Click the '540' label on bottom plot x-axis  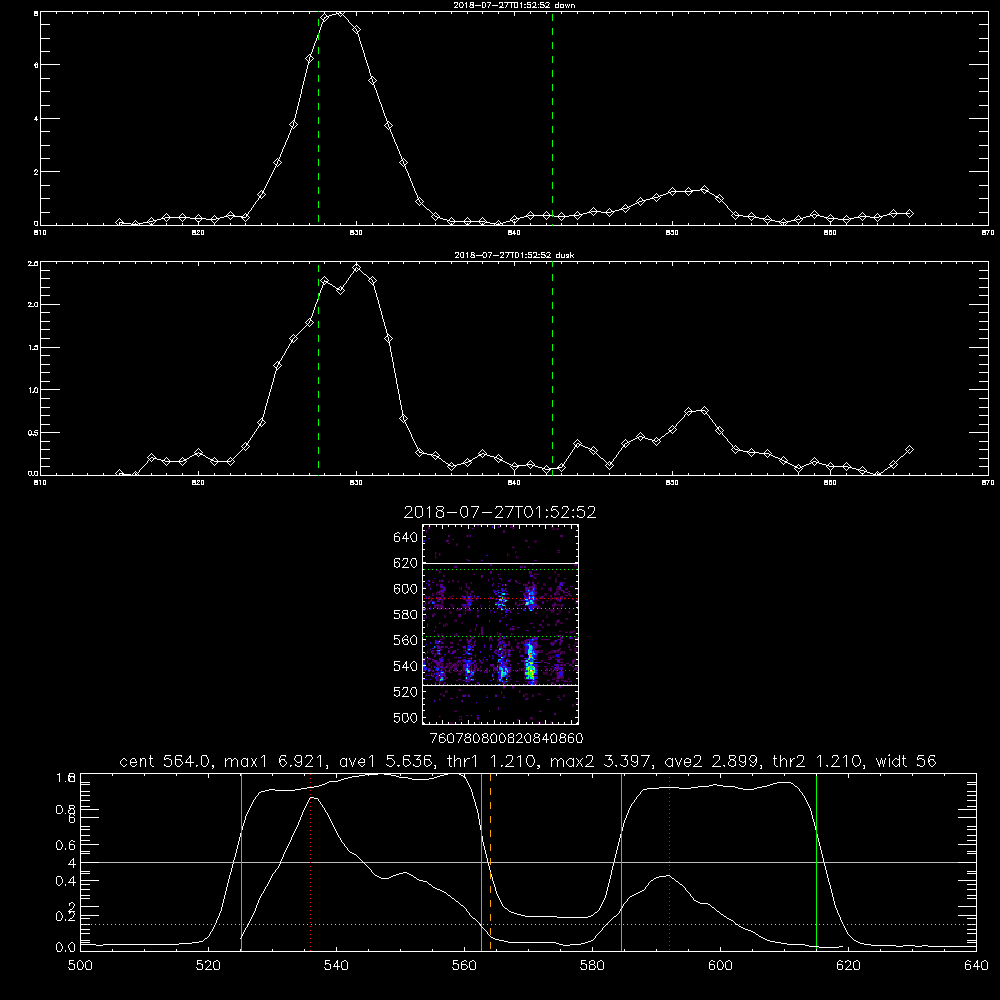coord(336,966)
